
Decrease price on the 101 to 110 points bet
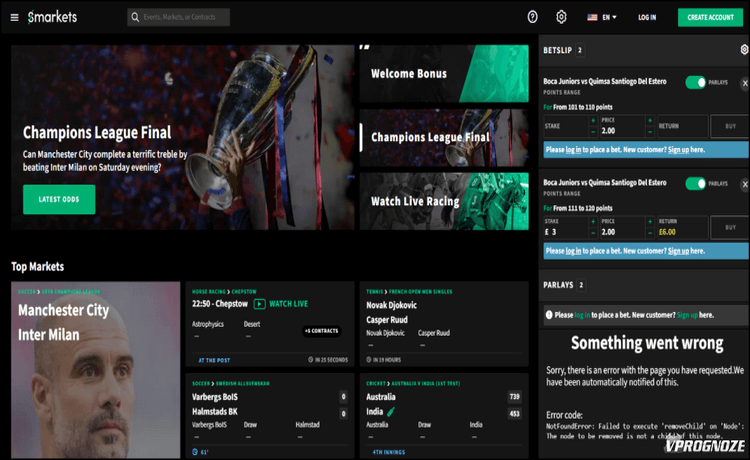pos(650,131)
